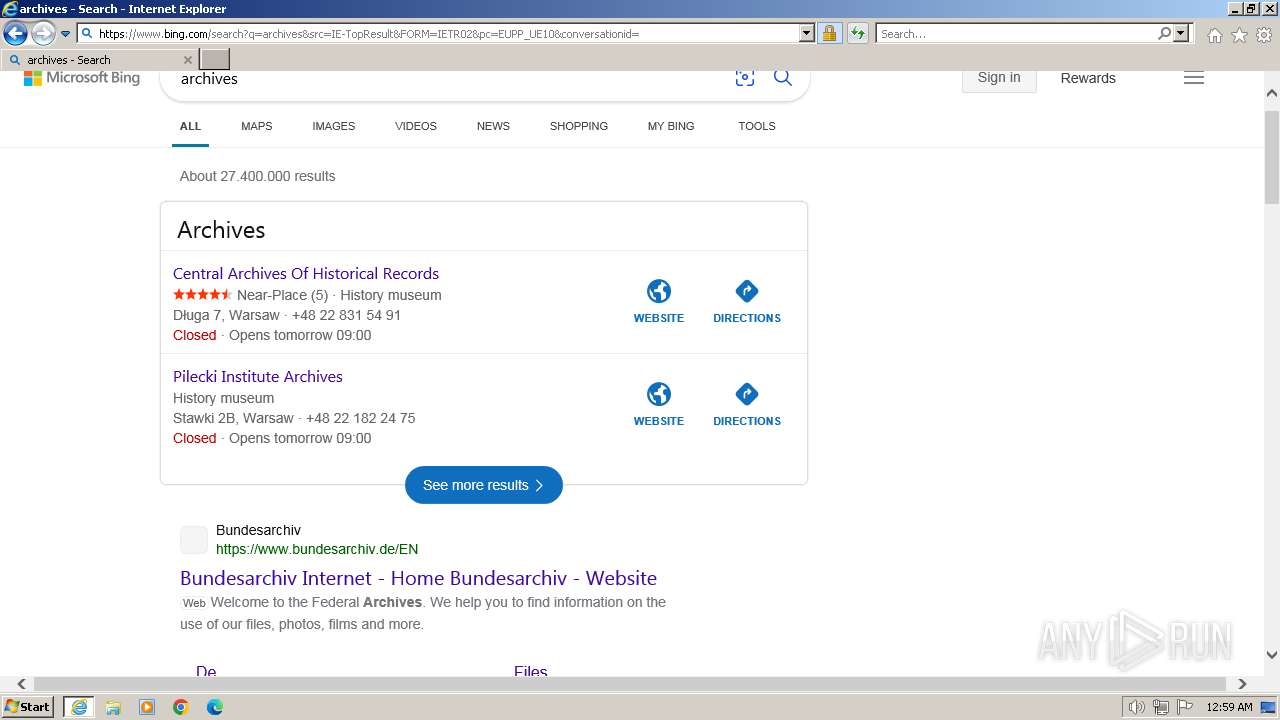Click vertical scrollbar down arrow

(1272, 655)
